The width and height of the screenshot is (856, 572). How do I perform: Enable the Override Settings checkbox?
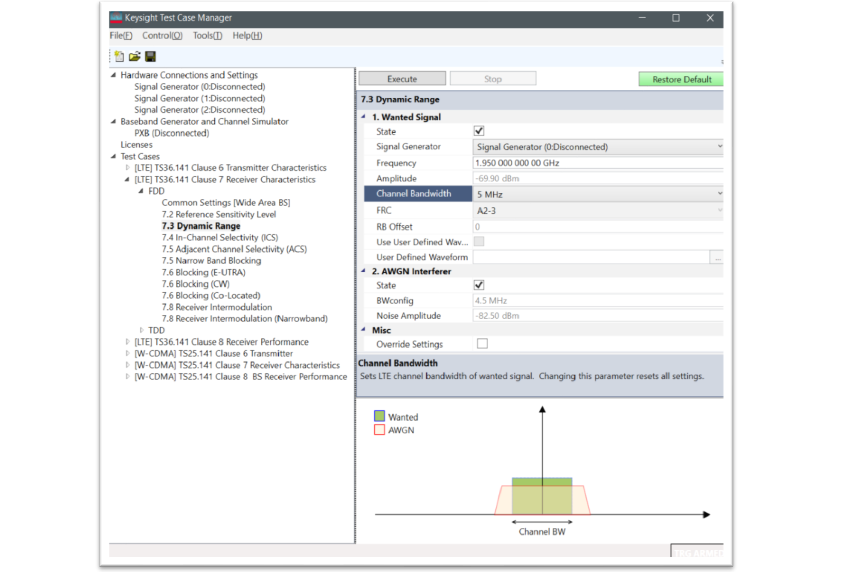click(482, 343)
